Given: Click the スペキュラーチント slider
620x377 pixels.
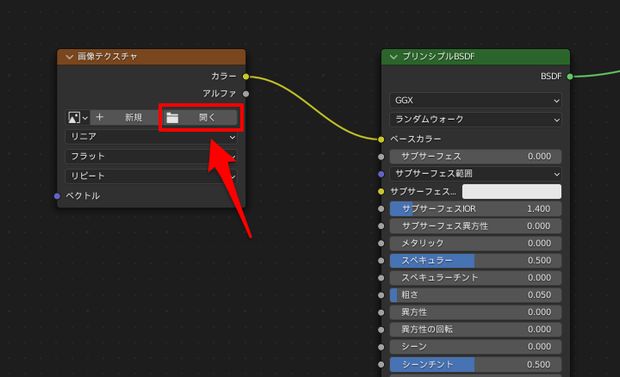Looking at the screenshot, I should (475, 278).
